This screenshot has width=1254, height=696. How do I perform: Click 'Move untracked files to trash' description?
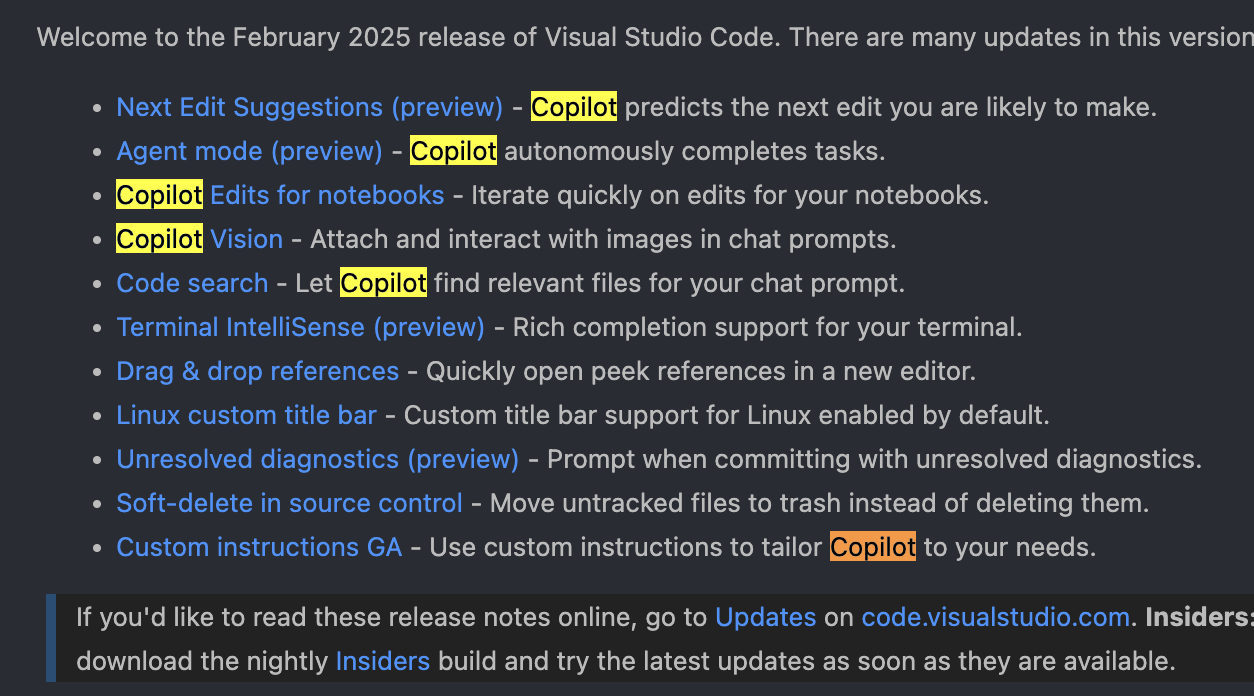(x=820, y=503)
